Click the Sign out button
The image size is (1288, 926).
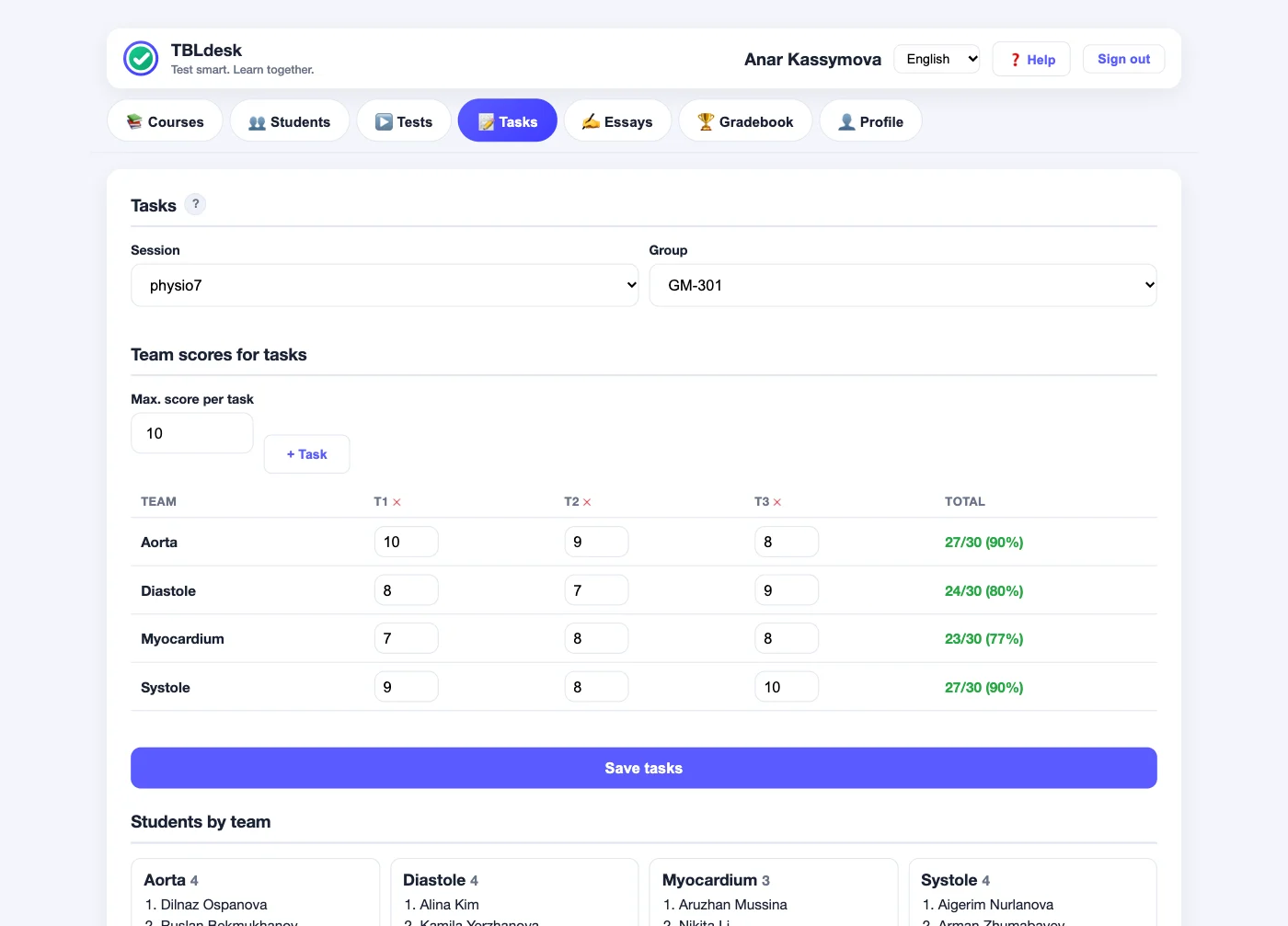1123,59
